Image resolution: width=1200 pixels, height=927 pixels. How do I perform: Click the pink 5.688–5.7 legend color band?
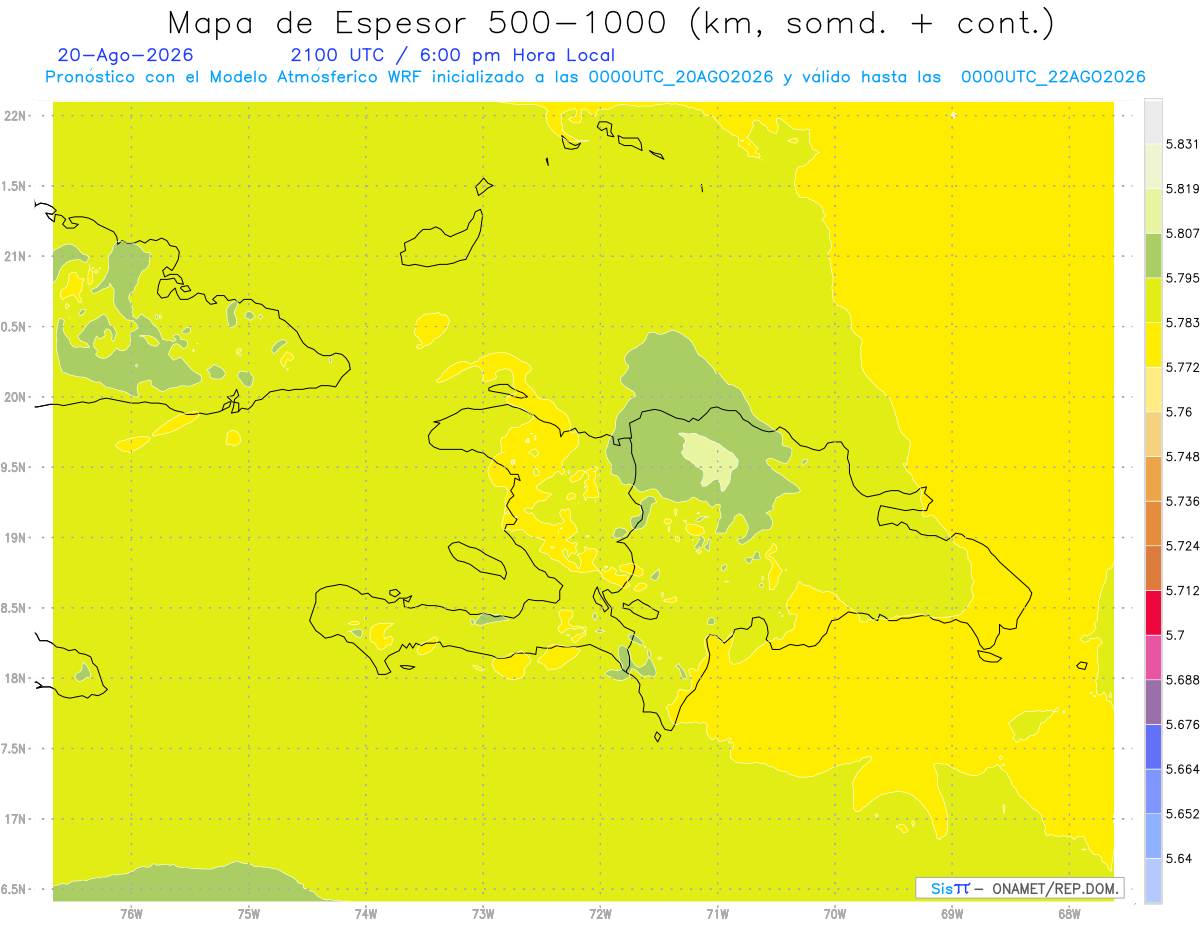tap(1153, 657)
